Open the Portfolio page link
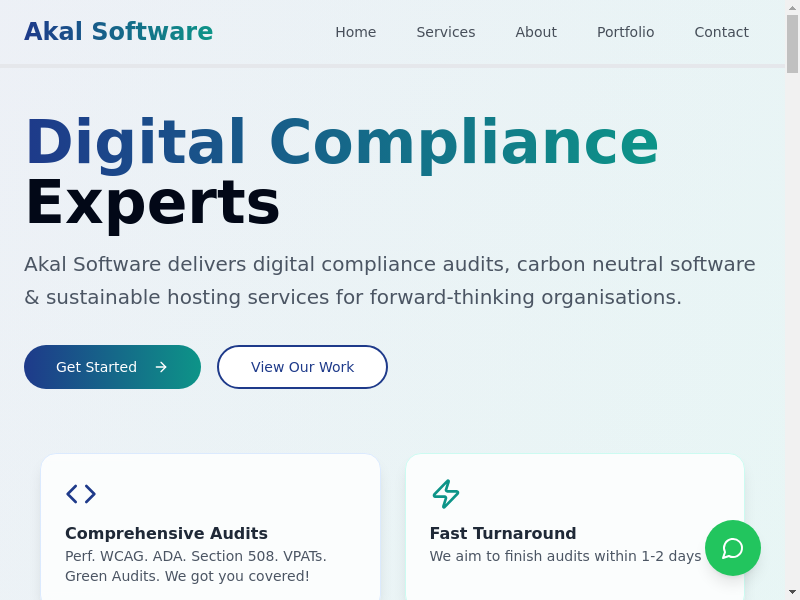 pos(625,32)
